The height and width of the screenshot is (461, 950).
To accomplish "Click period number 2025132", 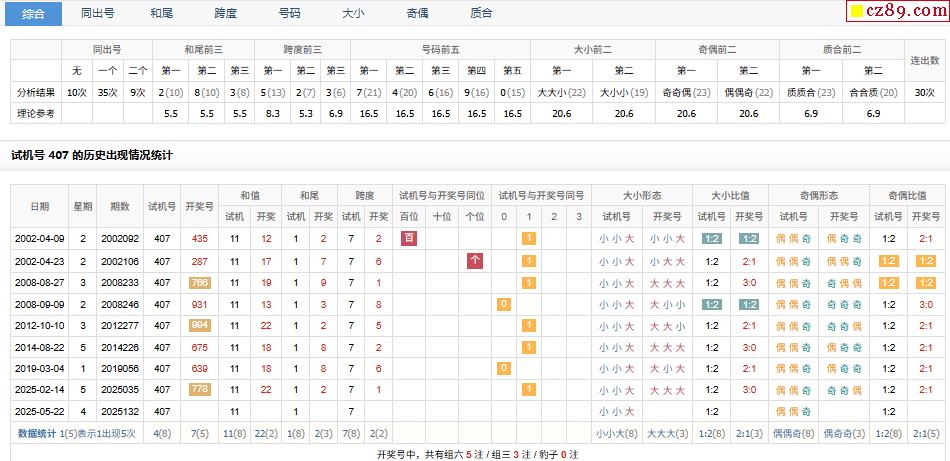I will 120,412.
